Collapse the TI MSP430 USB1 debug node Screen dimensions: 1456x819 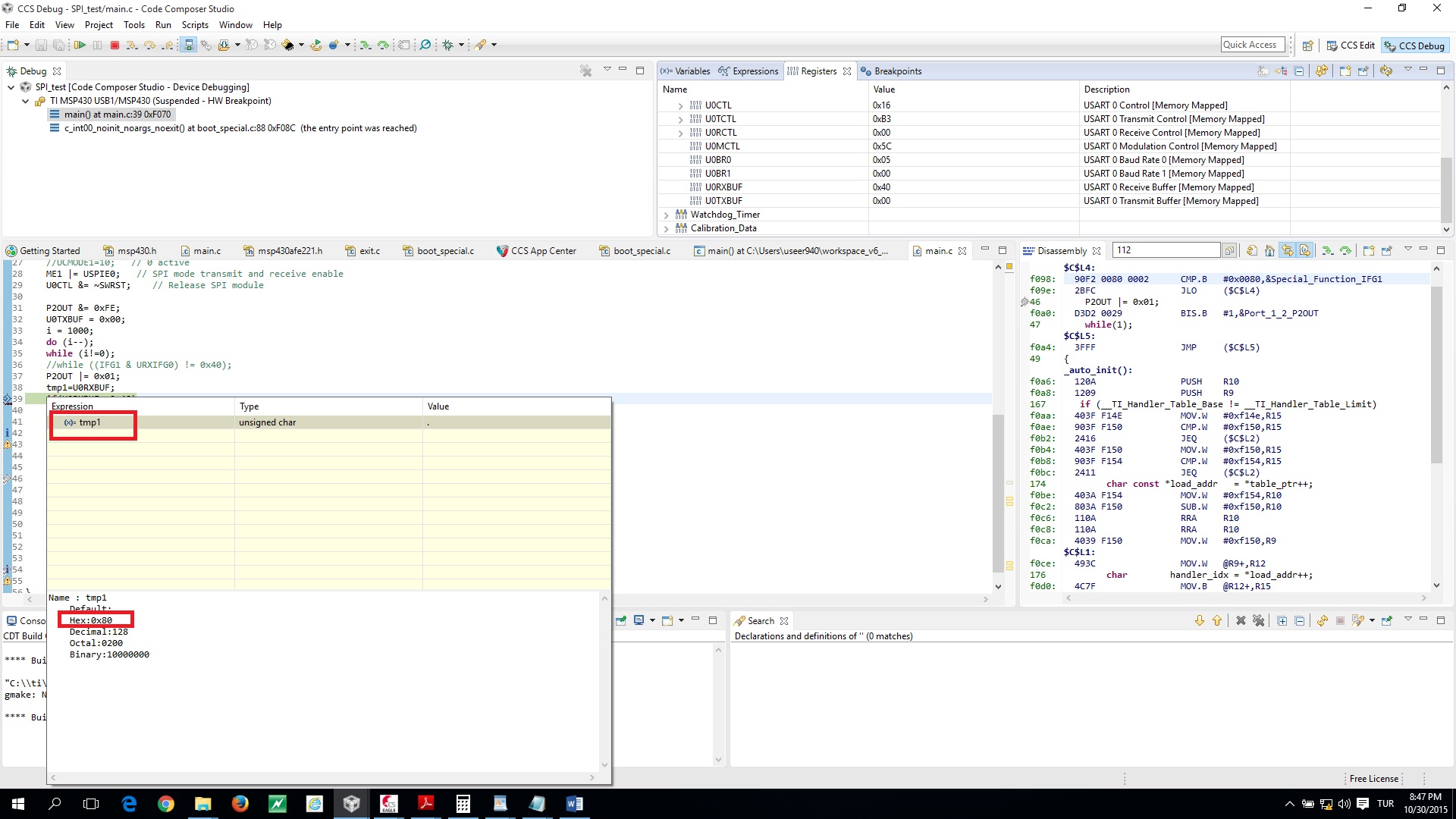pos(26,101)
